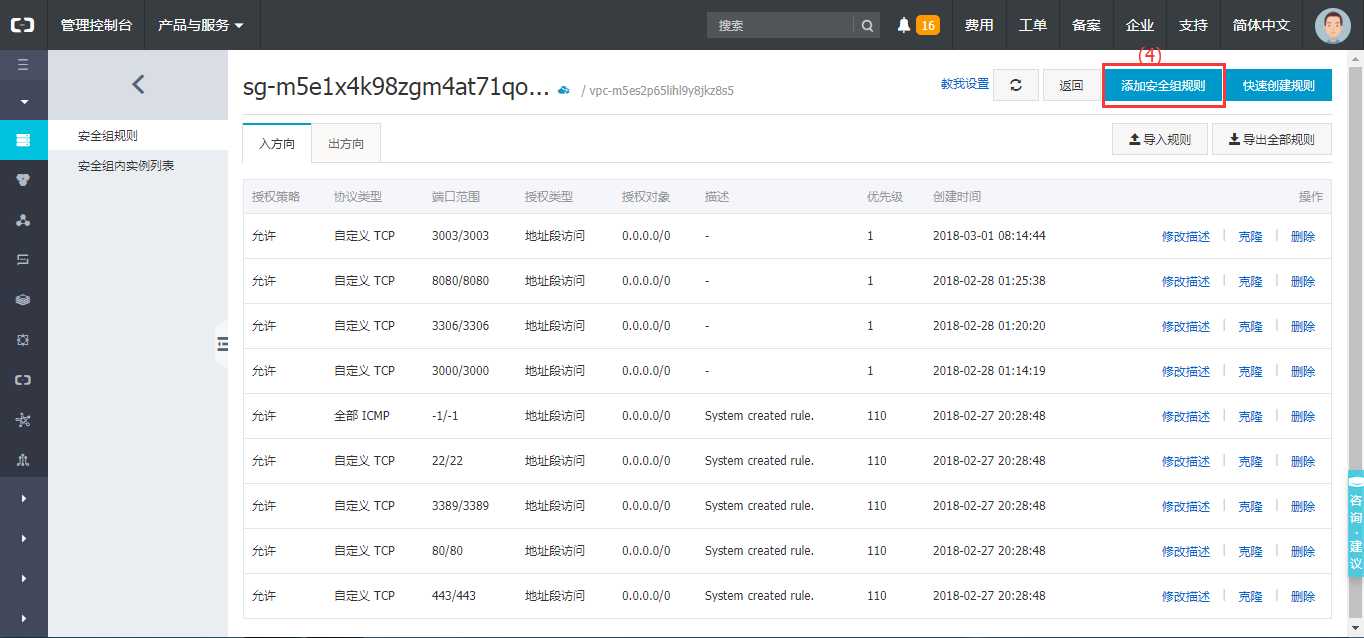Image resolution: width=1364 pixels, height=638 pixels.
Task: Expand the sidebar down-caret section
Action: (23, 101)
